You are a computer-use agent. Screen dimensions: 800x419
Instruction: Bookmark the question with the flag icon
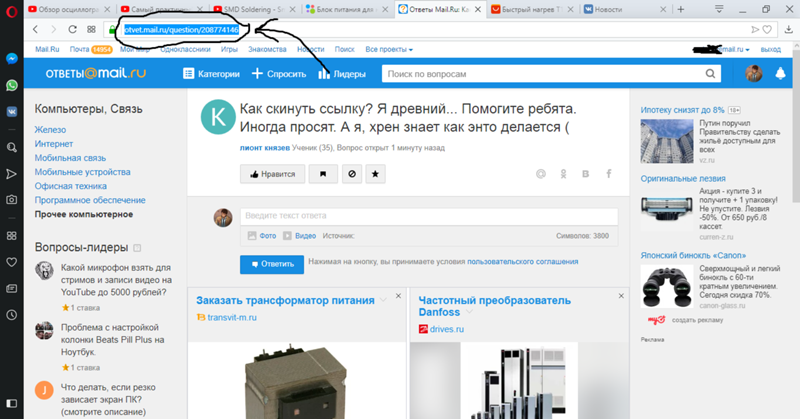322,174
